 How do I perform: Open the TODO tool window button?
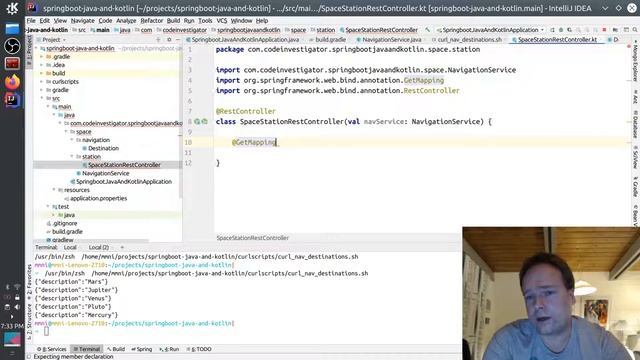(199, 349)
